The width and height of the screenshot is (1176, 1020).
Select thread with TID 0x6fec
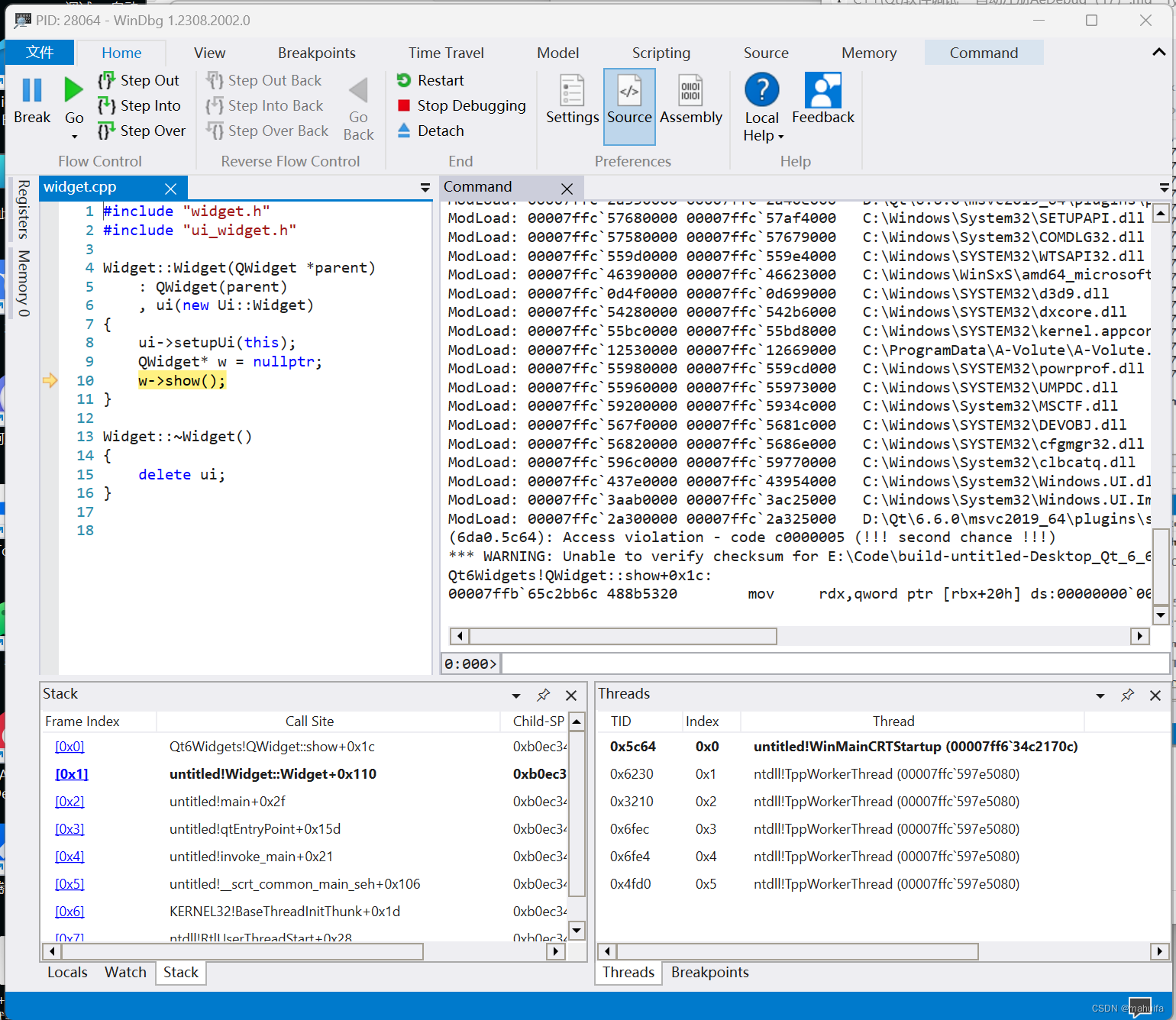630,829
